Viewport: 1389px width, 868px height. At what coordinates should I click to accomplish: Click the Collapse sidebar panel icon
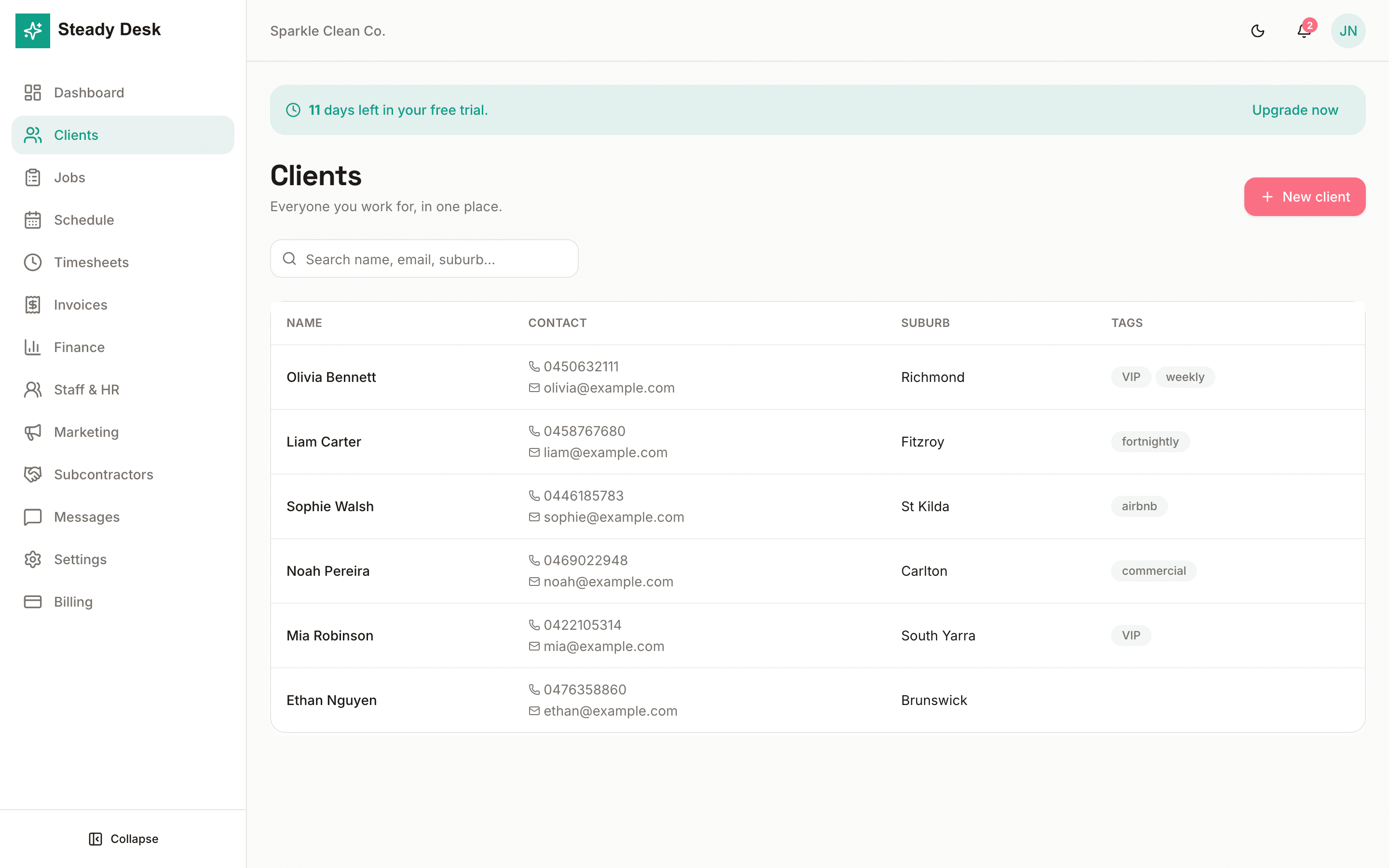[x=95, y=839]
